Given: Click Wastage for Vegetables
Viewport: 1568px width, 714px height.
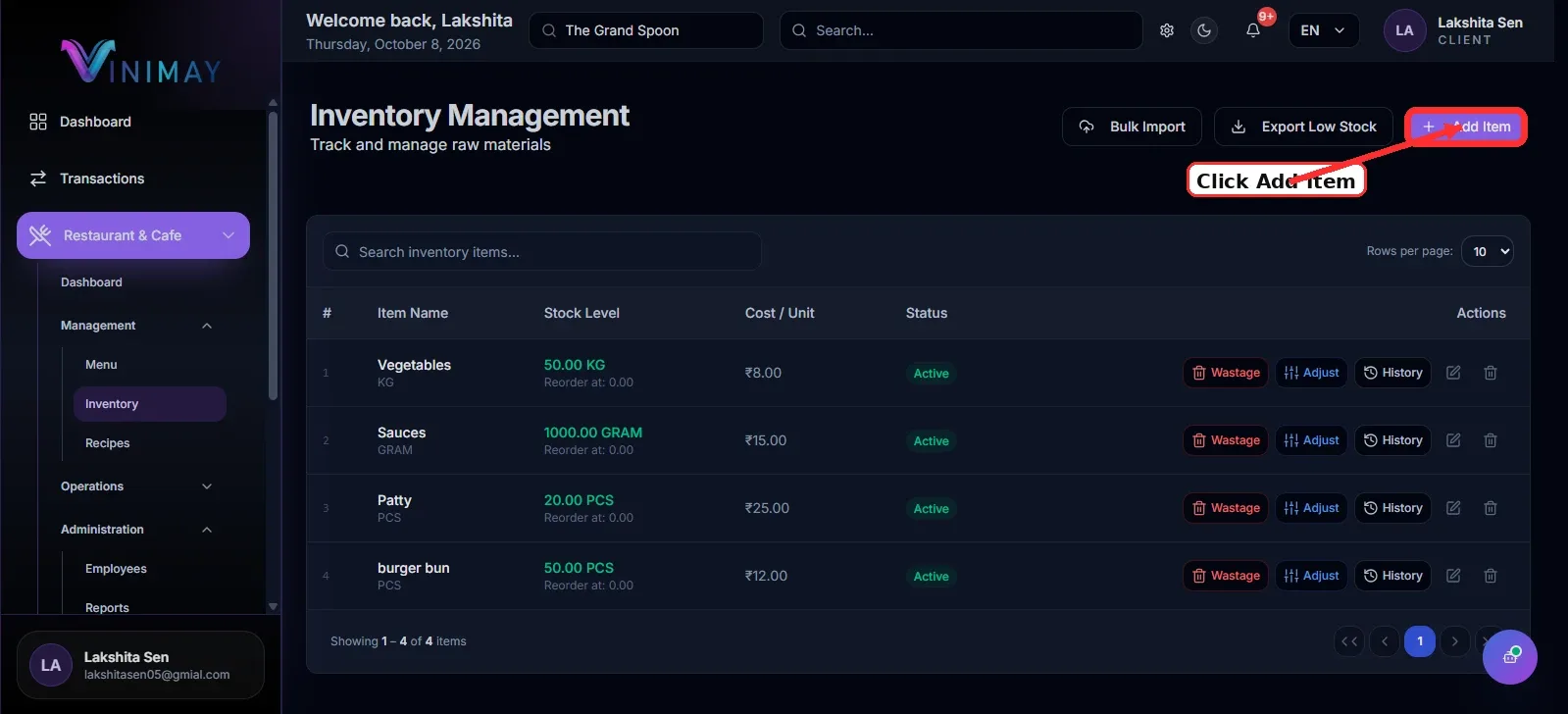Looking at the screenshot, I should (1226, 373).
